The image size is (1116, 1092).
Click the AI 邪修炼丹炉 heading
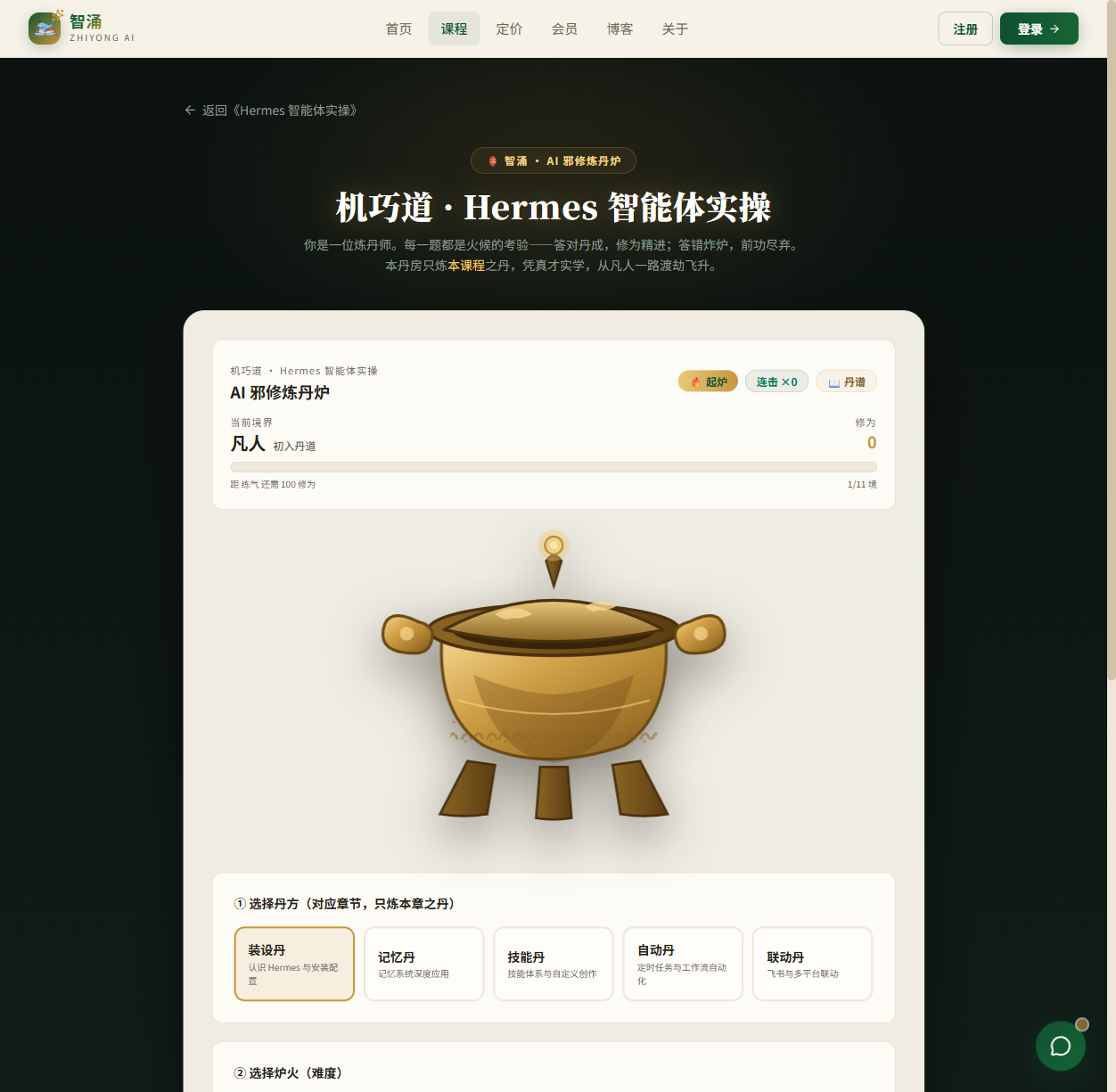coord(280,393)
